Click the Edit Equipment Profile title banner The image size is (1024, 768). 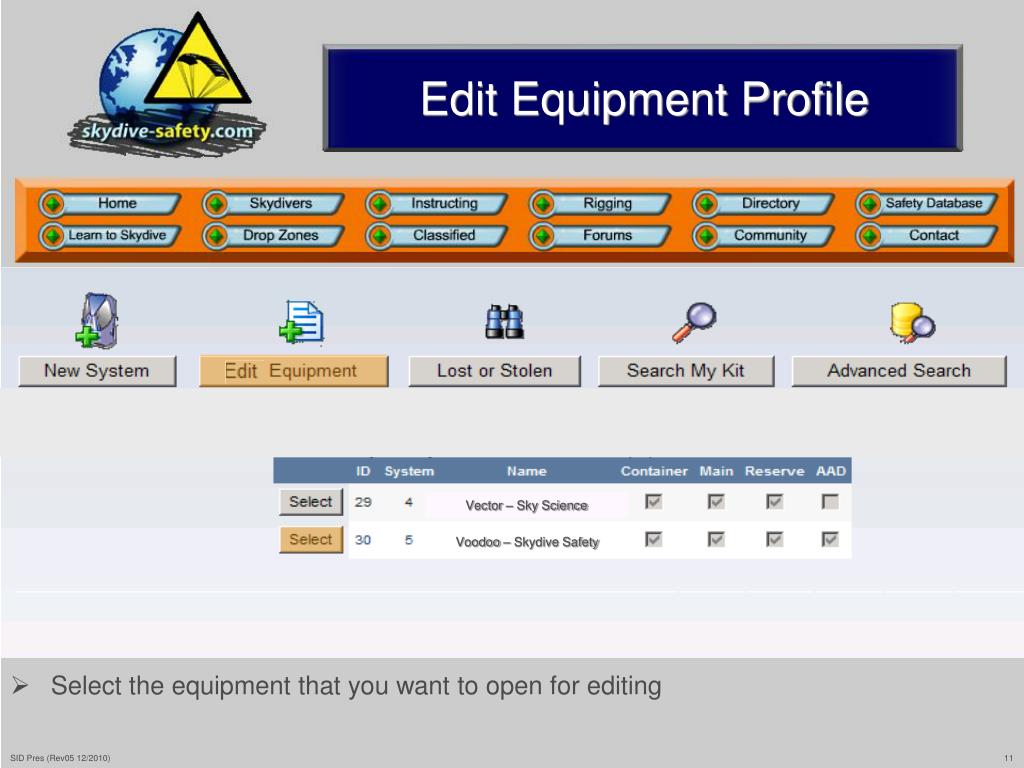click(x=643, y=99)
